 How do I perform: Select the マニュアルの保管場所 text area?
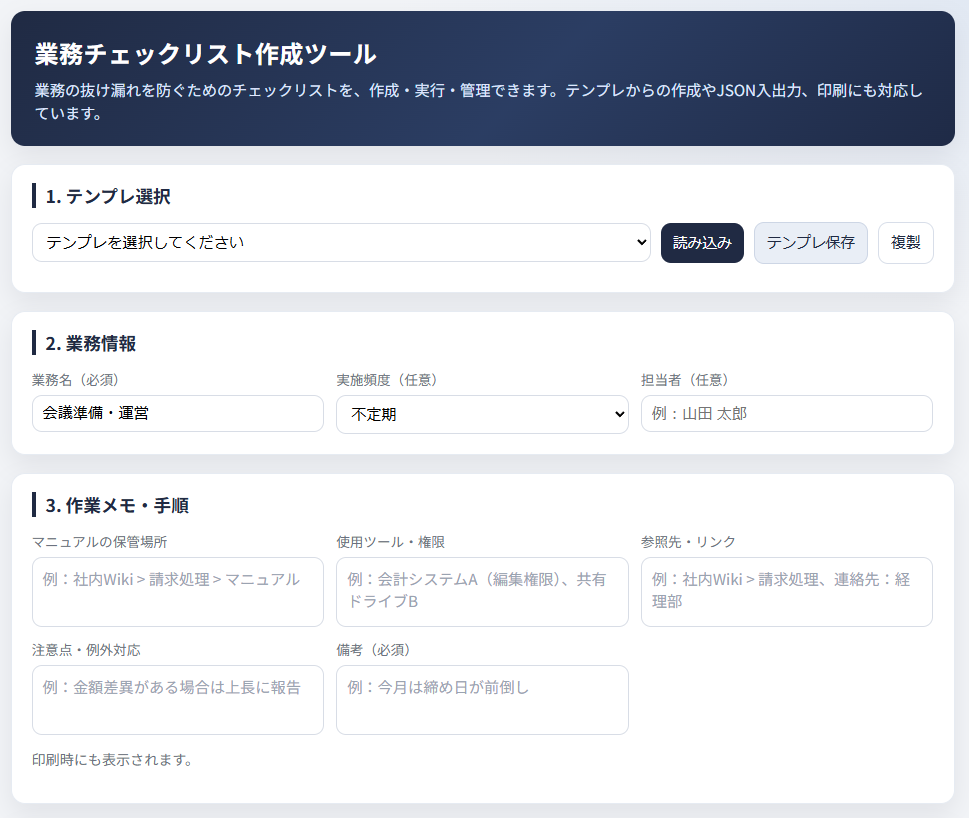pyautogui.click(x=178, y=592)
